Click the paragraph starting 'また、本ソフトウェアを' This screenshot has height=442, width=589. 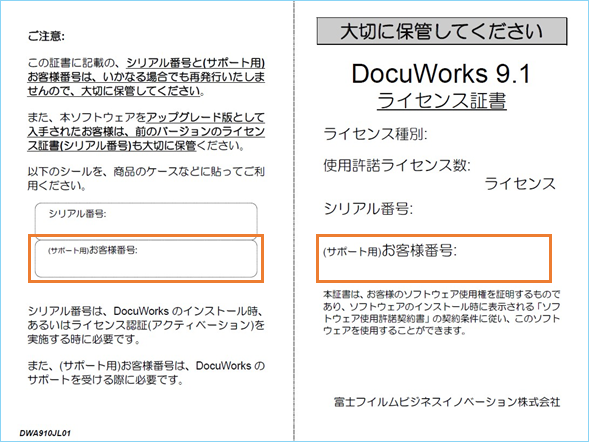146,131
